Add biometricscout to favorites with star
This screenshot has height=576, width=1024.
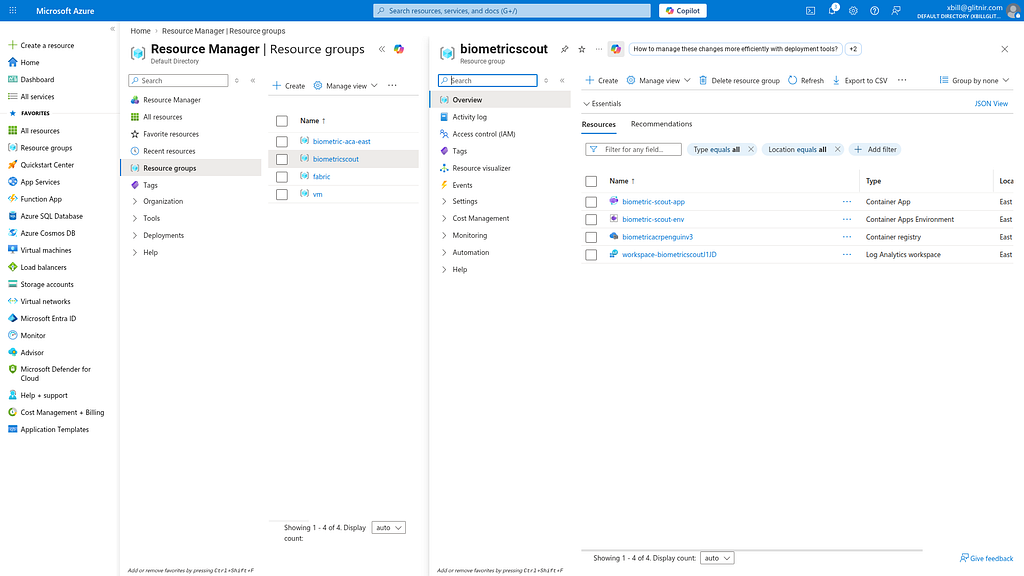(x=582, y=49)
